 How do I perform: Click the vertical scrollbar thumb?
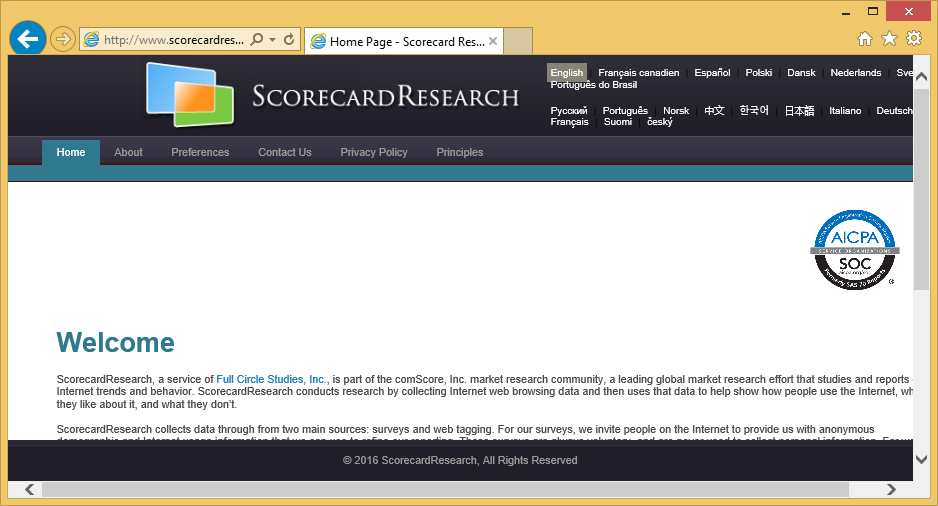(921, 190)
